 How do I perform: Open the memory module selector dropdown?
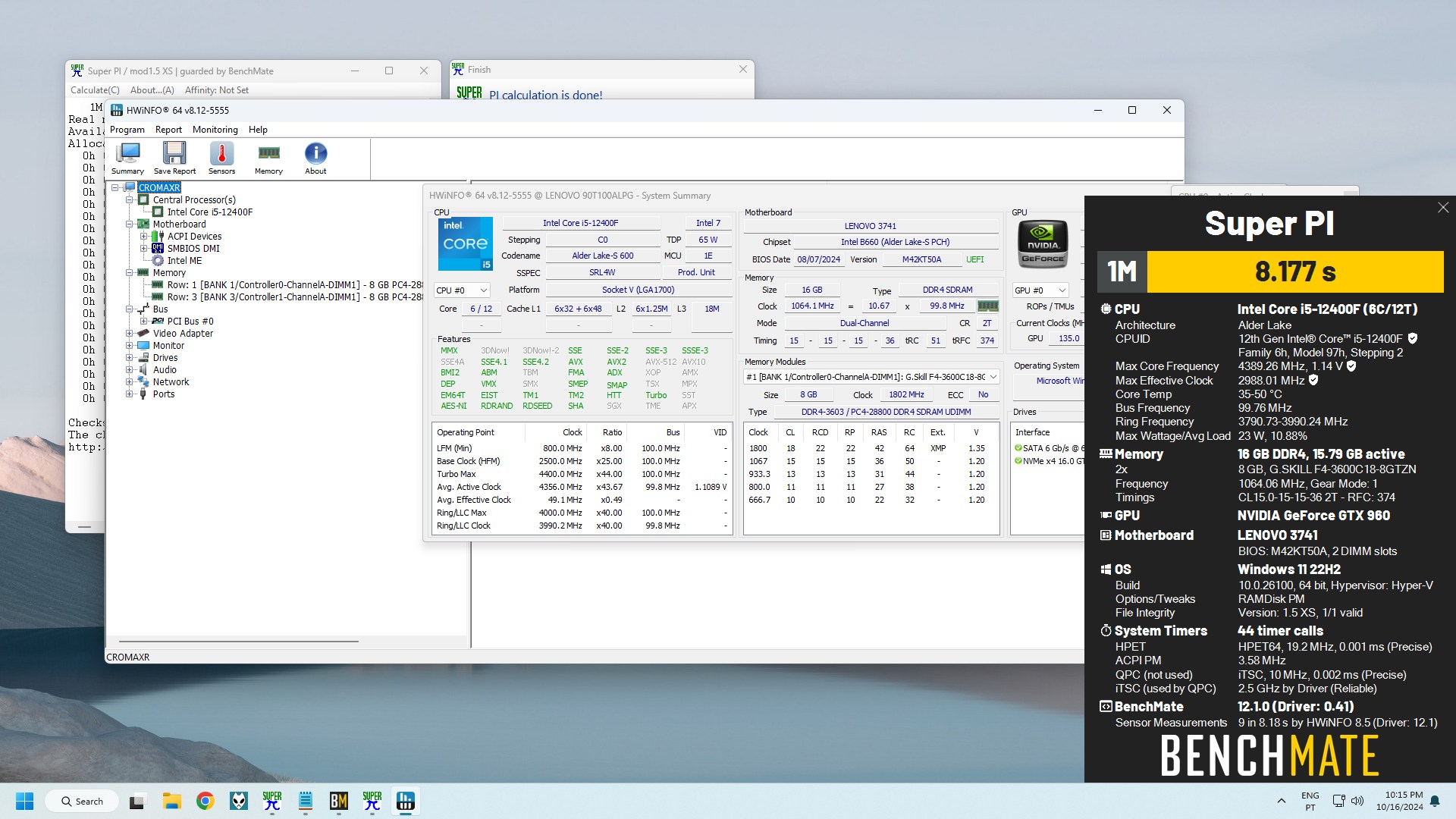pos(871,377)
